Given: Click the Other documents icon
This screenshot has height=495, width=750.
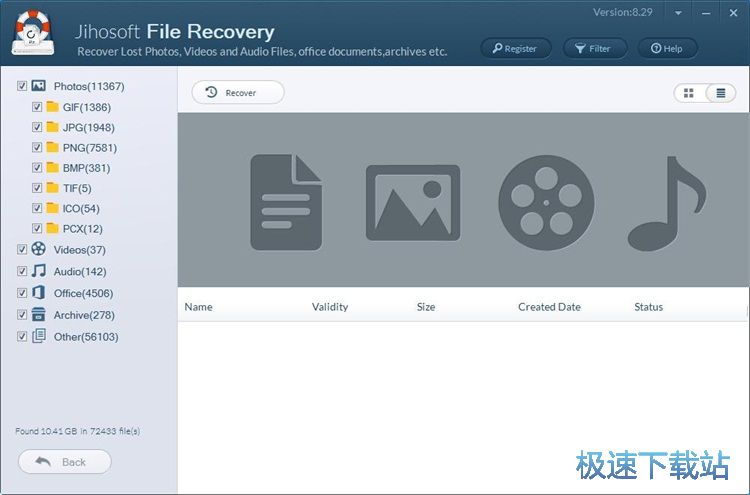Looking at the screenshot, I should tap(39, 336).
